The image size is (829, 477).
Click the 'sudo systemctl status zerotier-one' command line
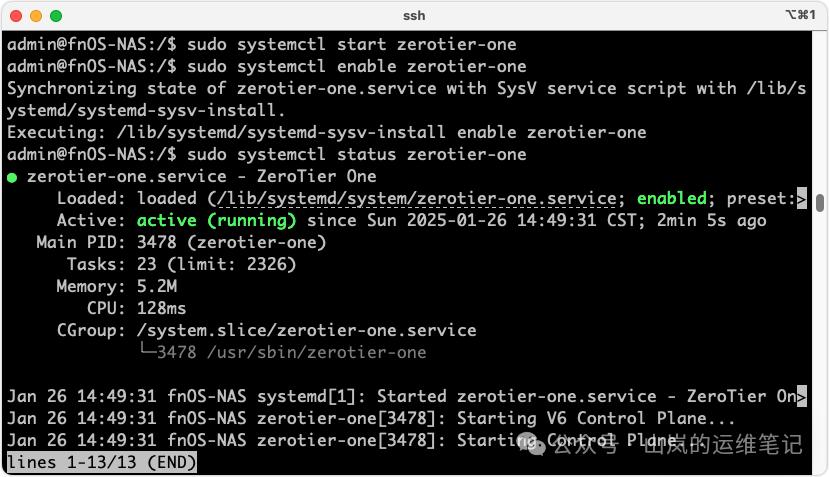click(x=356, y=155)
